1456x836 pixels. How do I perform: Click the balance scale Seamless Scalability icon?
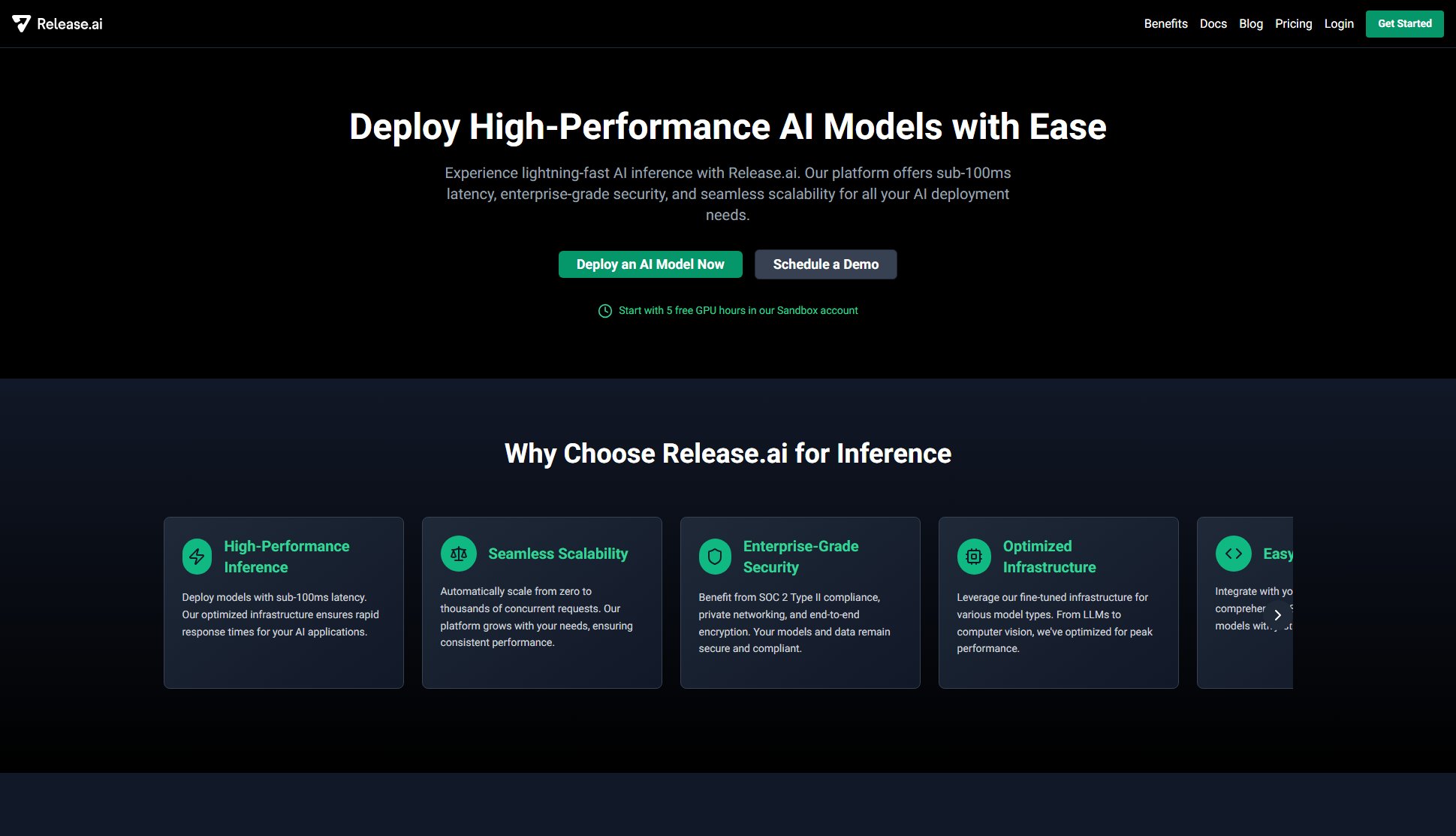(459, 554)
